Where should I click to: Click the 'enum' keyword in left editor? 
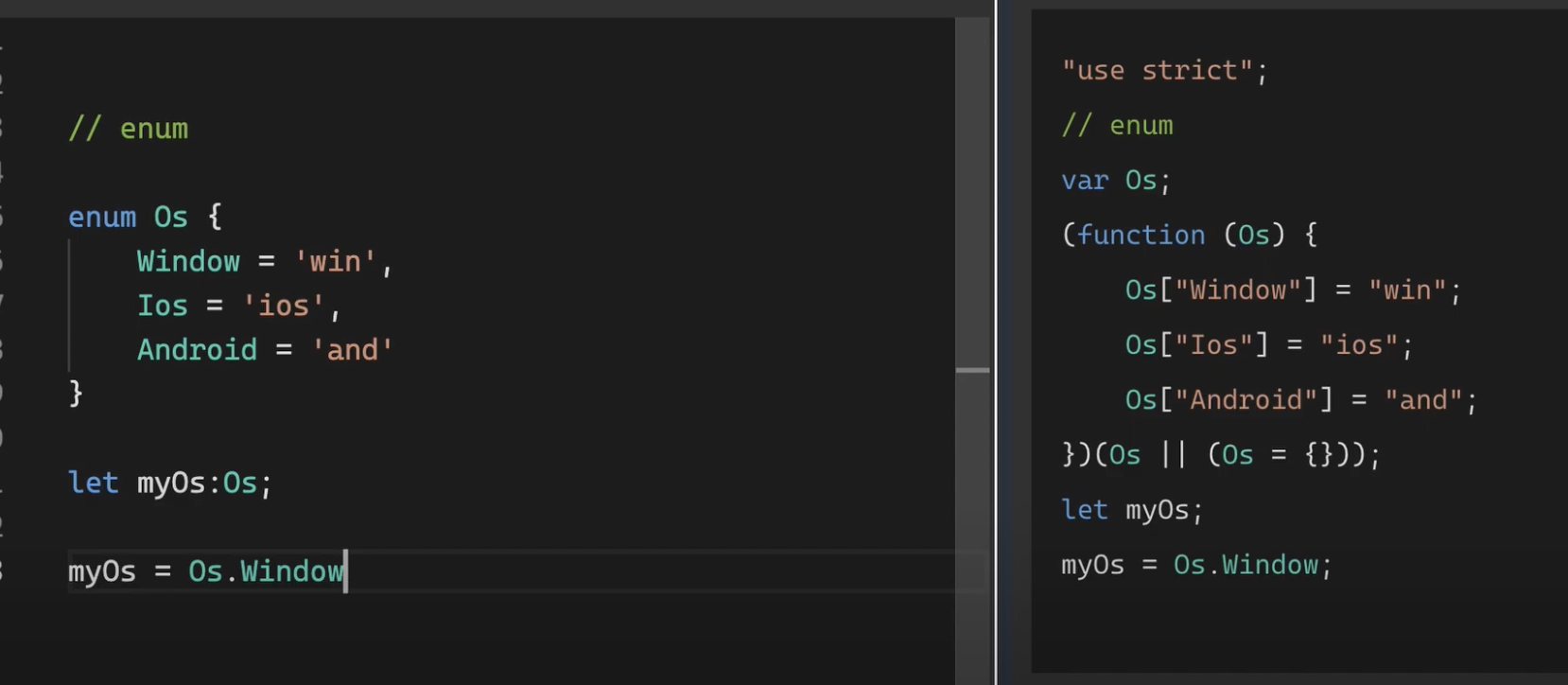tap(102, 218)
